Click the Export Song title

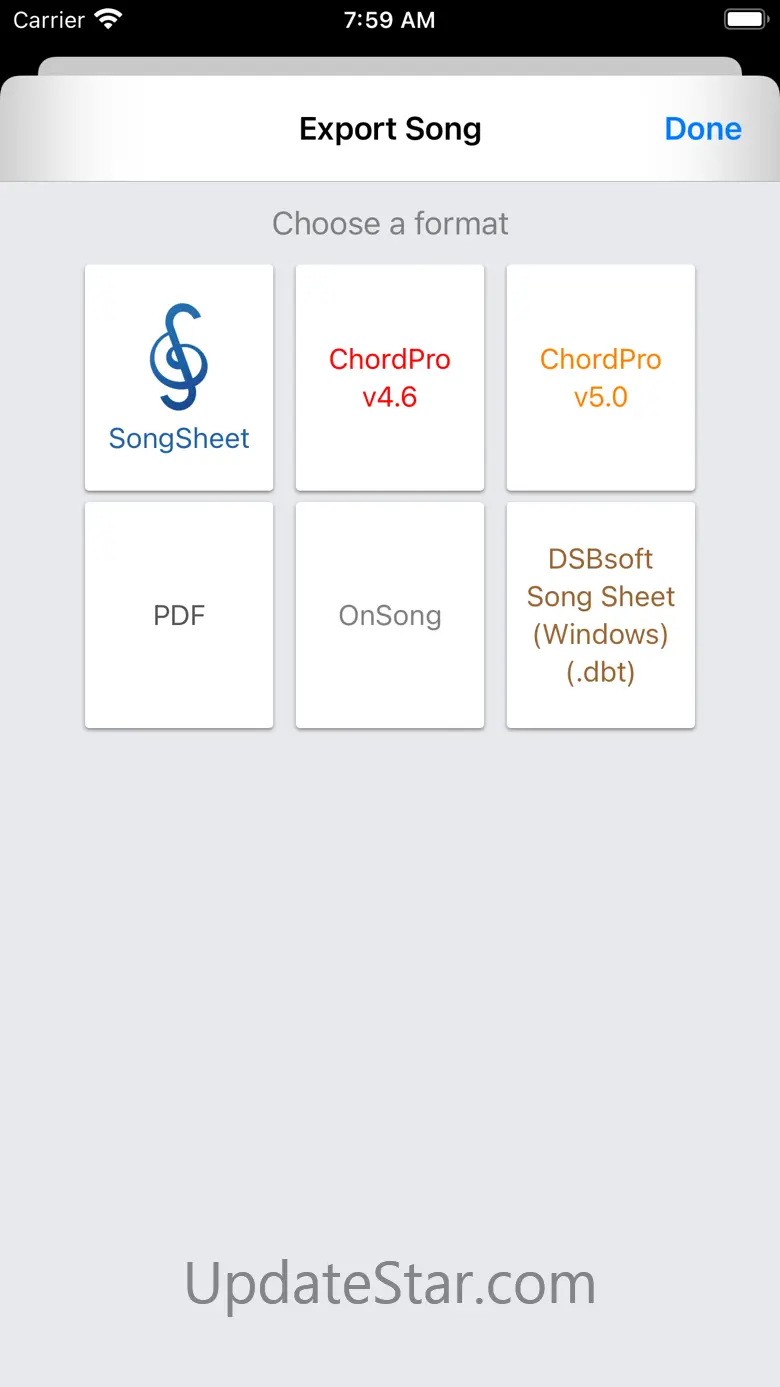coord(390,129)
